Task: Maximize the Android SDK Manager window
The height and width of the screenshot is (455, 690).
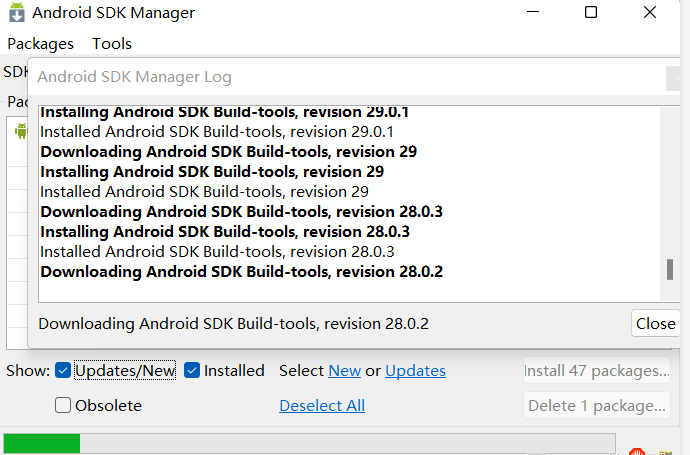Action: (591, 12)
